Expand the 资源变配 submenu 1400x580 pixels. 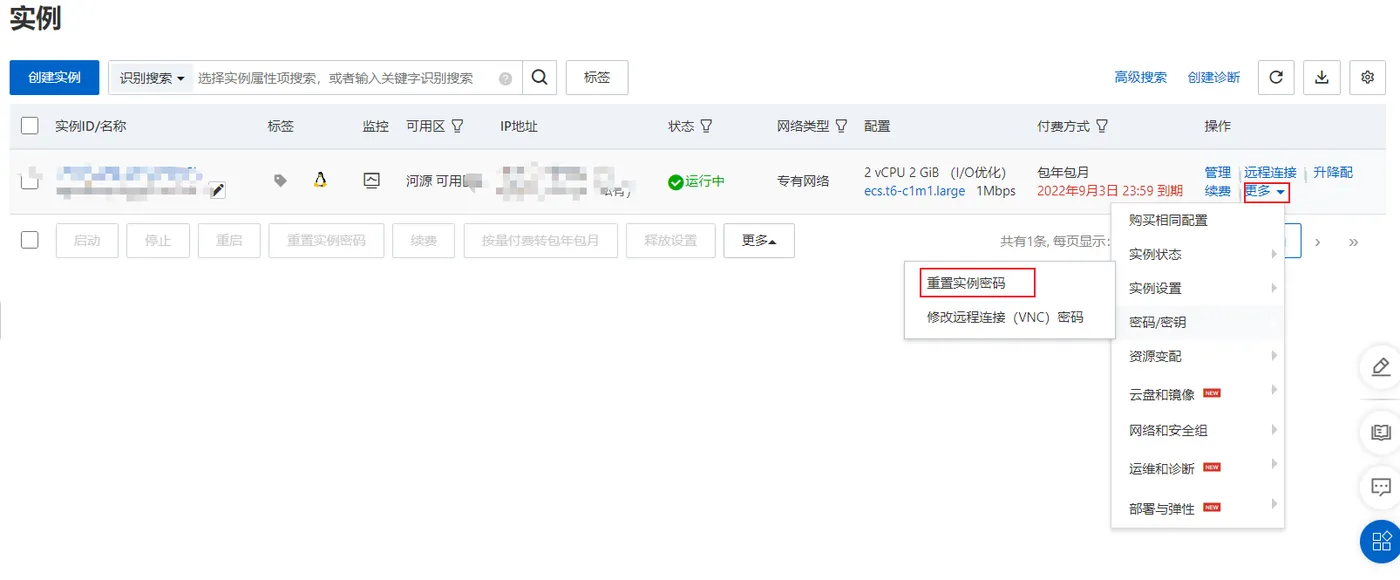pyautogui.click(x=1198, y=356)
